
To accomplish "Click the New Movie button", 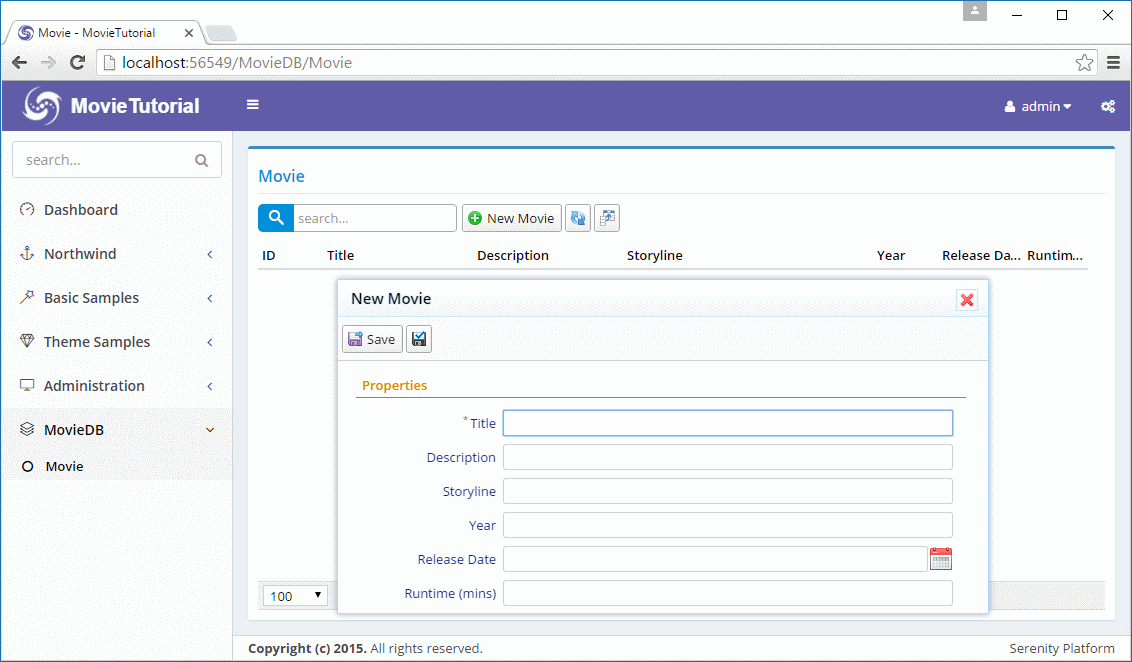I will click(511, 218).
